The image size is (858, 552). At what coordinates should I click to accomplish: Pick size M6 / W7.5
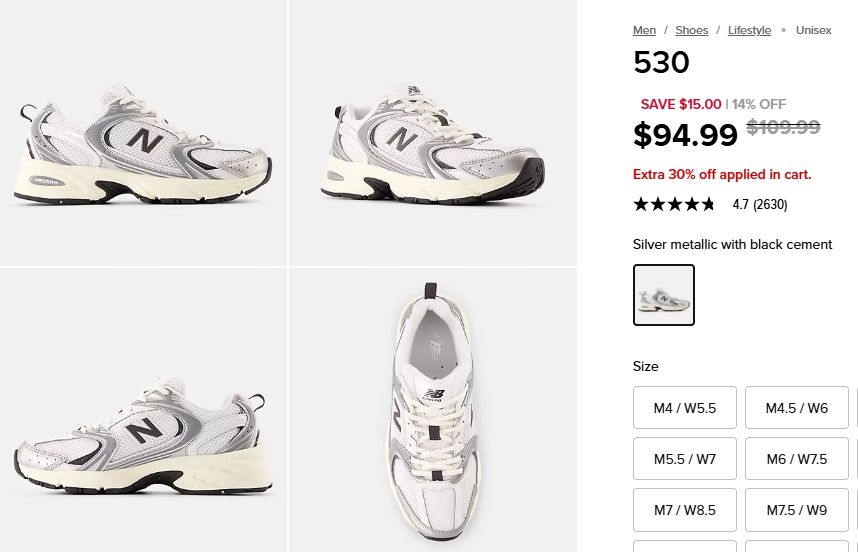click(797, 459)
